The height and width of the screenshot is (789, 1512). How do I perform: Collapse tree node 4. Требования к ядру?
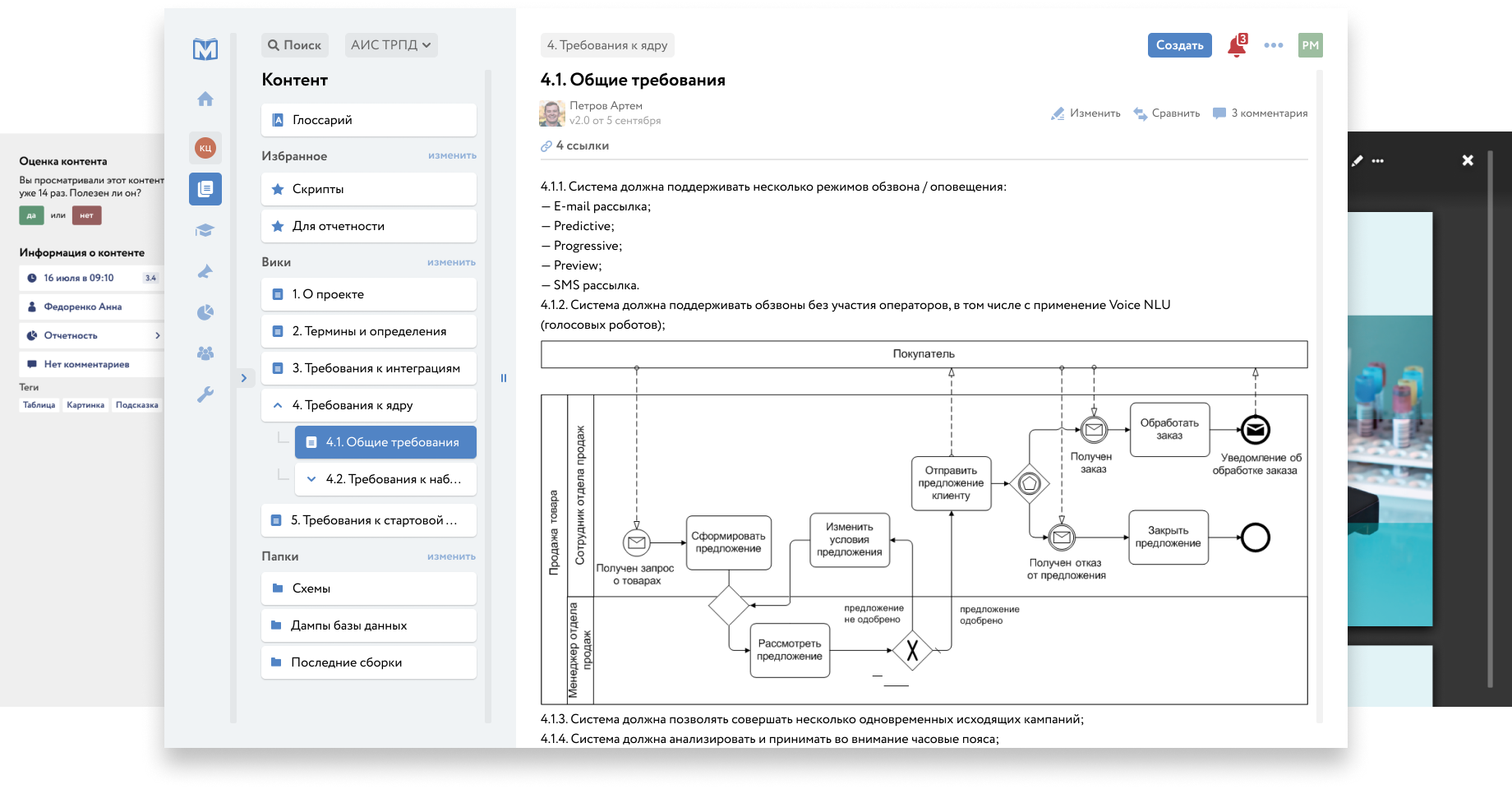coord(277,404)
